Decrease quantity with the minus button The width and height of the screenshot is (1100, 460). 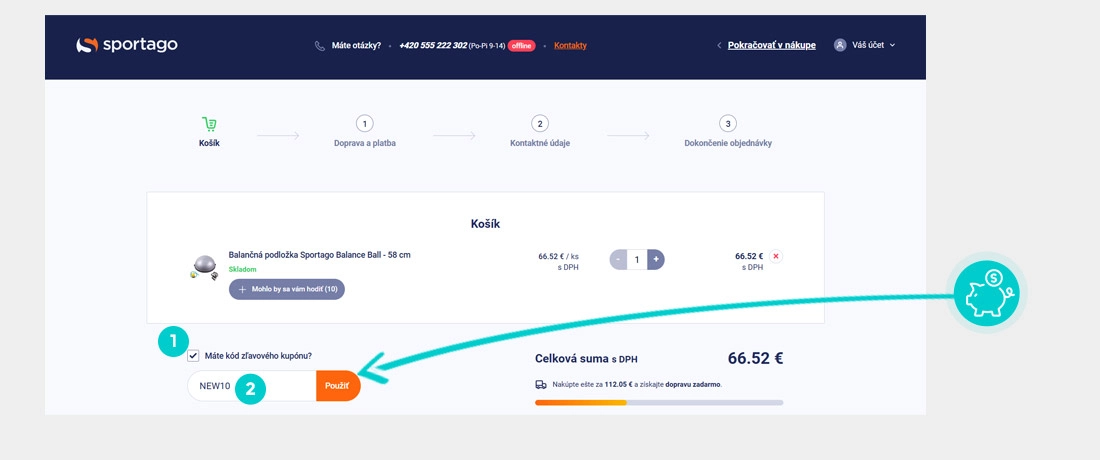point(619,260)
